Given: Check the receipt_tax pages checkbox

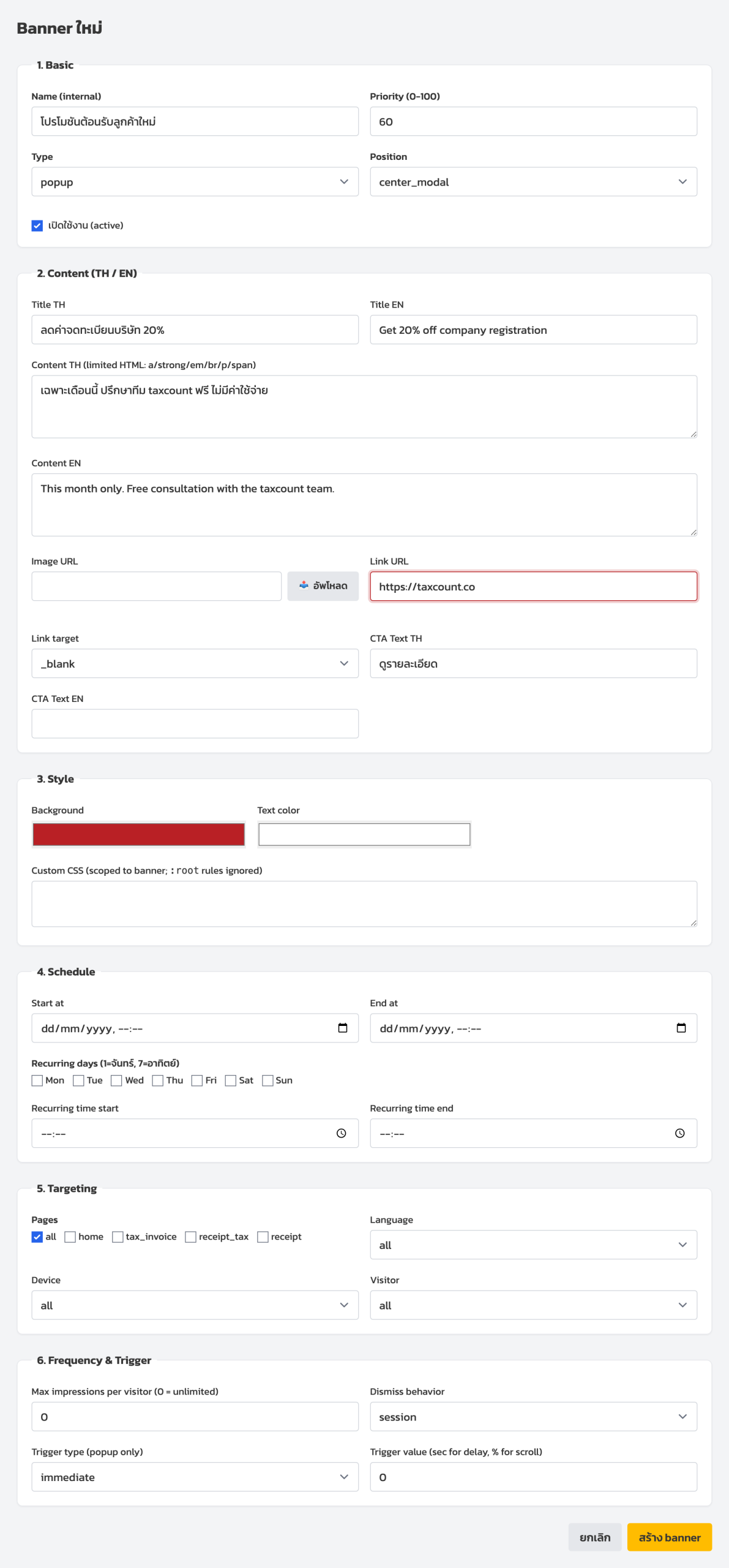Looking at the screenshot, I should click(x=191, y=1237).
